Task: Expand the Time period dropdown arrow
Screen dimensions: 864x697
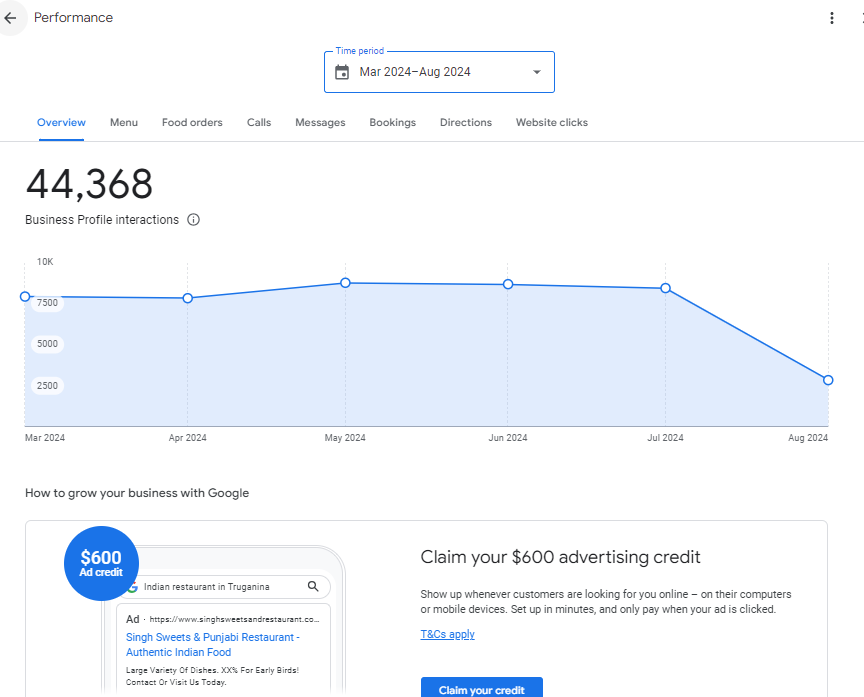Action: tap(536, 72)
